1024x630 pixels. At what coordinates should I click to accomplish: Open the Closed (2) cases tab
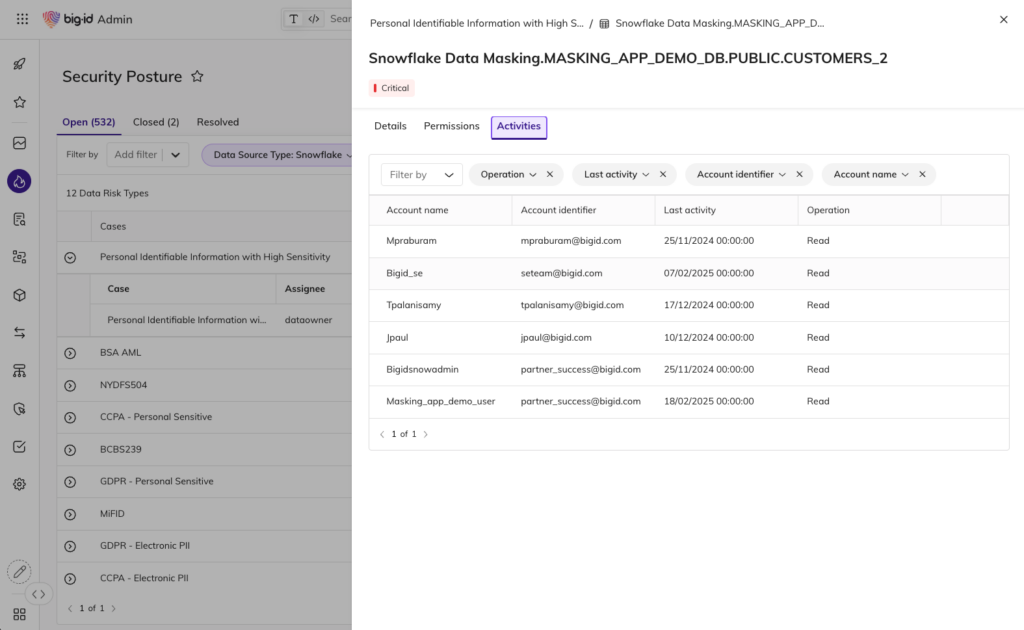point(155,122)
